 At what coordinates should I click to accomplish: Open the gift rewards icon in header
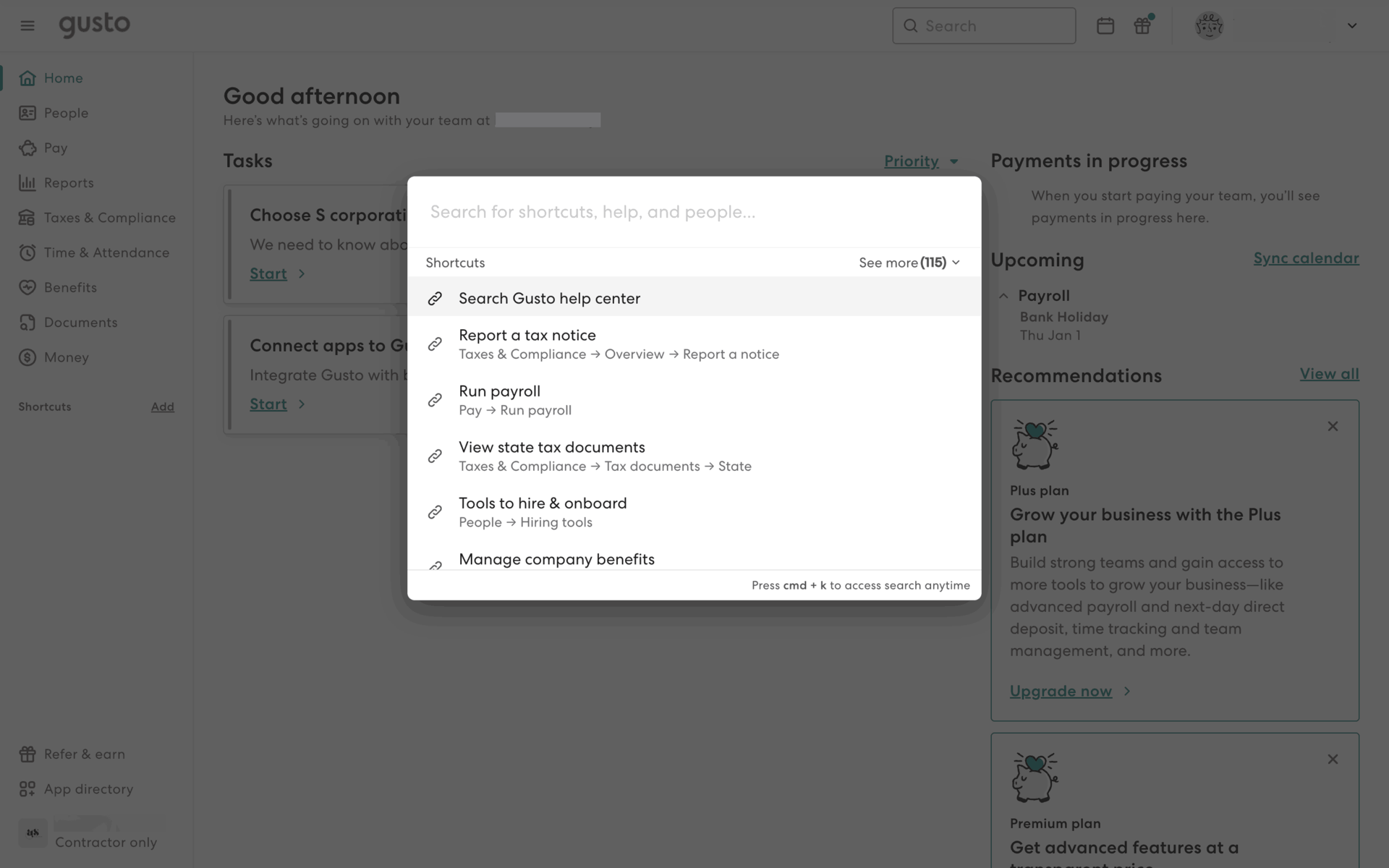coord(1142,26)
